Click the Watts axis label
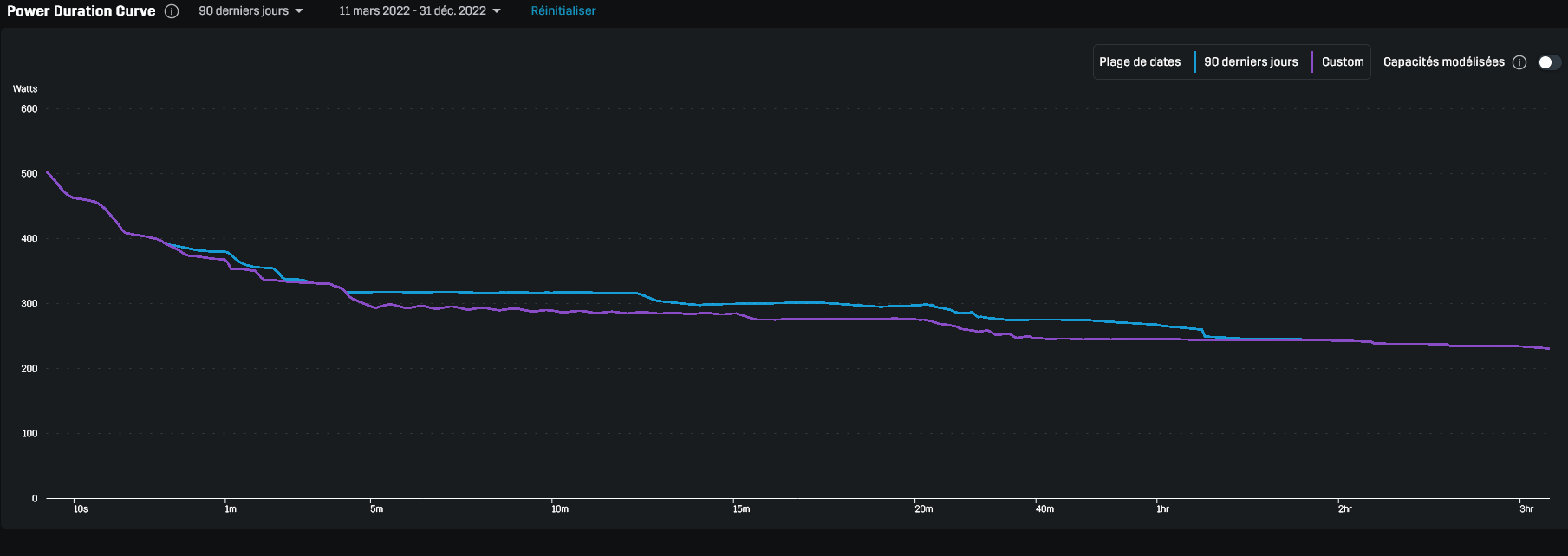Screen dimensions: 1568x556 point(25,89)
